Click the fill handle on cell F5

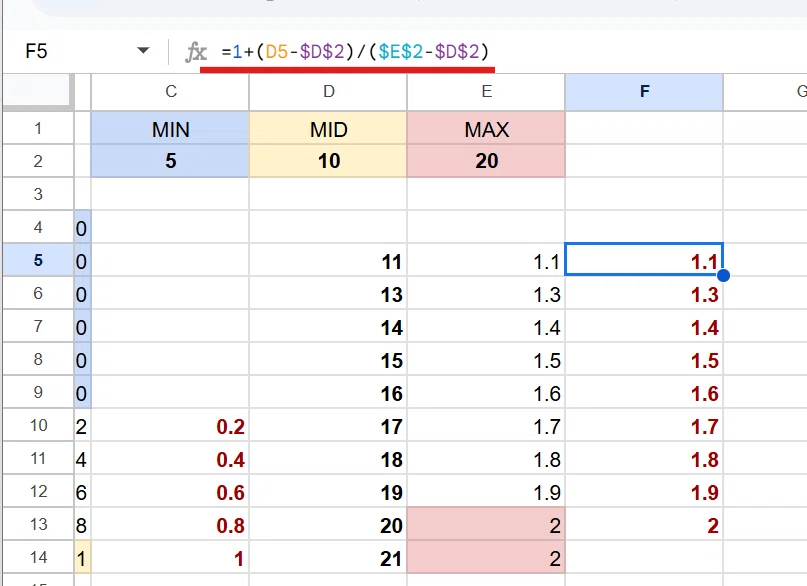coord(723,275)
